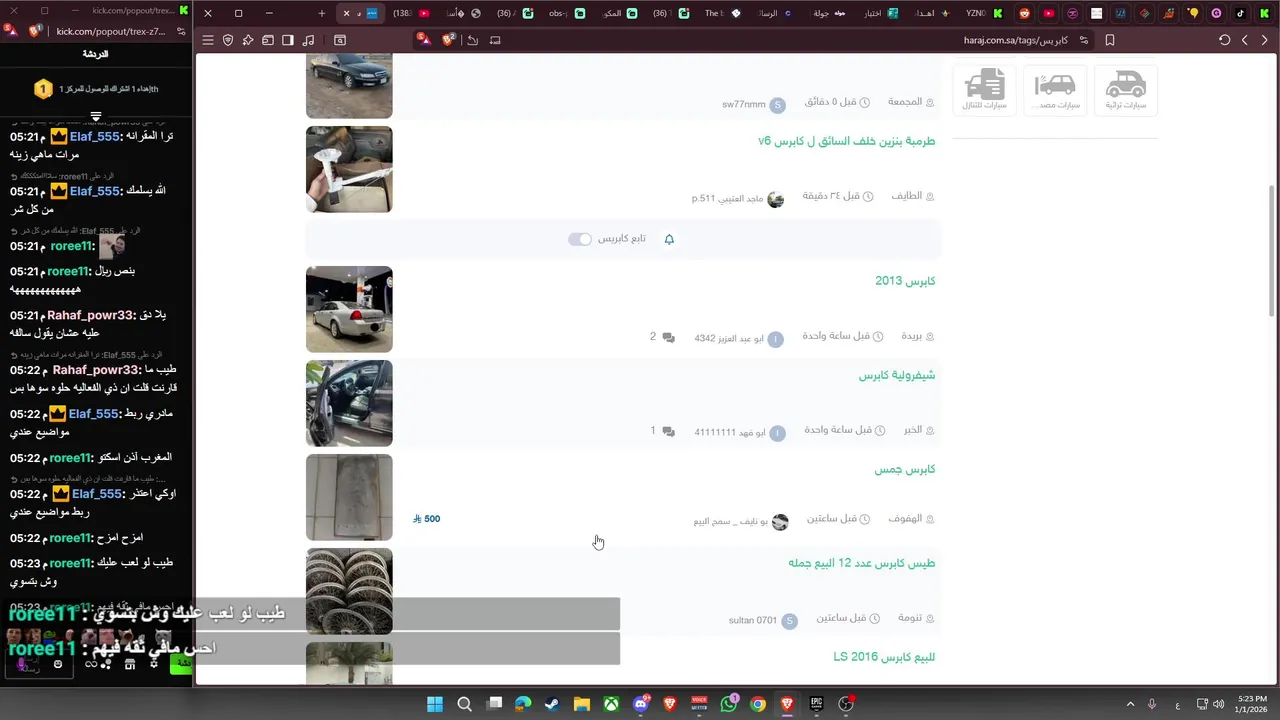Bookmark this page with bookmark icon
1280x720 pixels.
[1110, 40]
